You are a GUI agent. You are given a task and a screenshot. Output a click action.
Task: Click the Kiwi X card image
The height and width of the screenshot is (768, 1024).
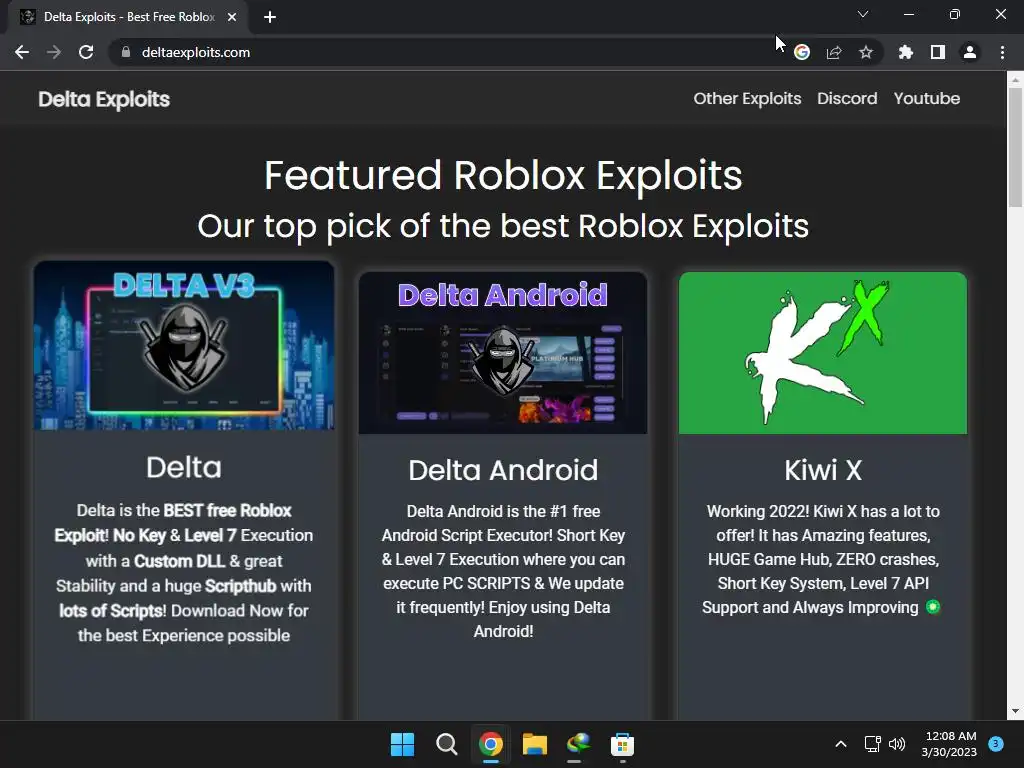click(823, 353)
